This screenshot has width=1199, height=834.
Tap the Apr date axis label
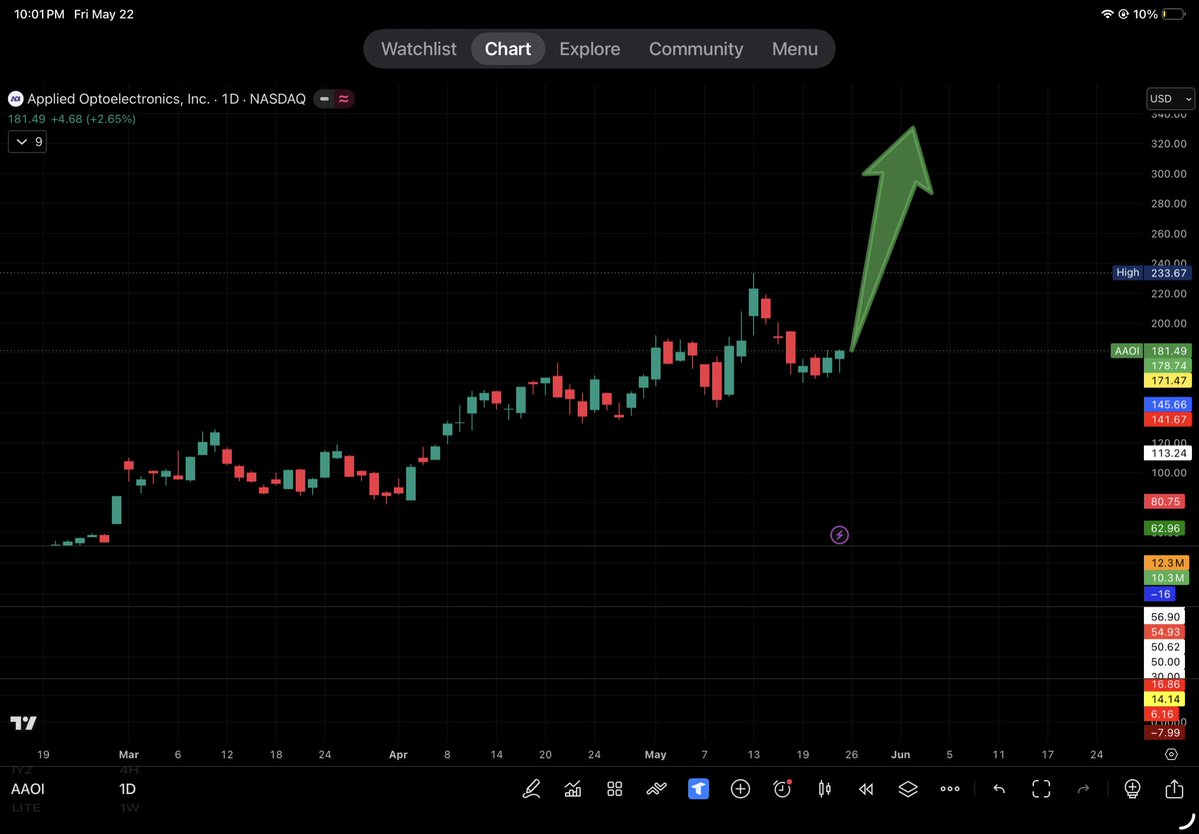click(398, 754)
